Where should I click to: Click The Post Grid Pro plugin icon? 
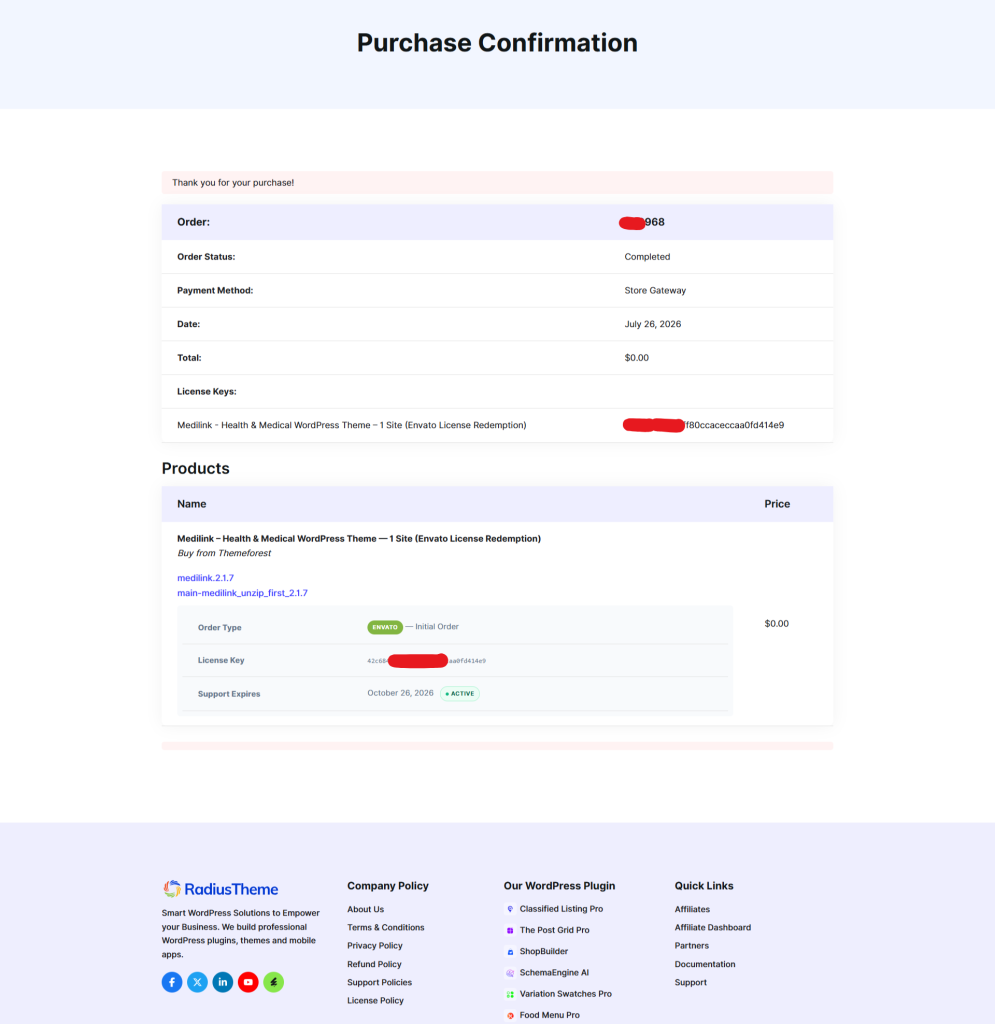(510, 930)
